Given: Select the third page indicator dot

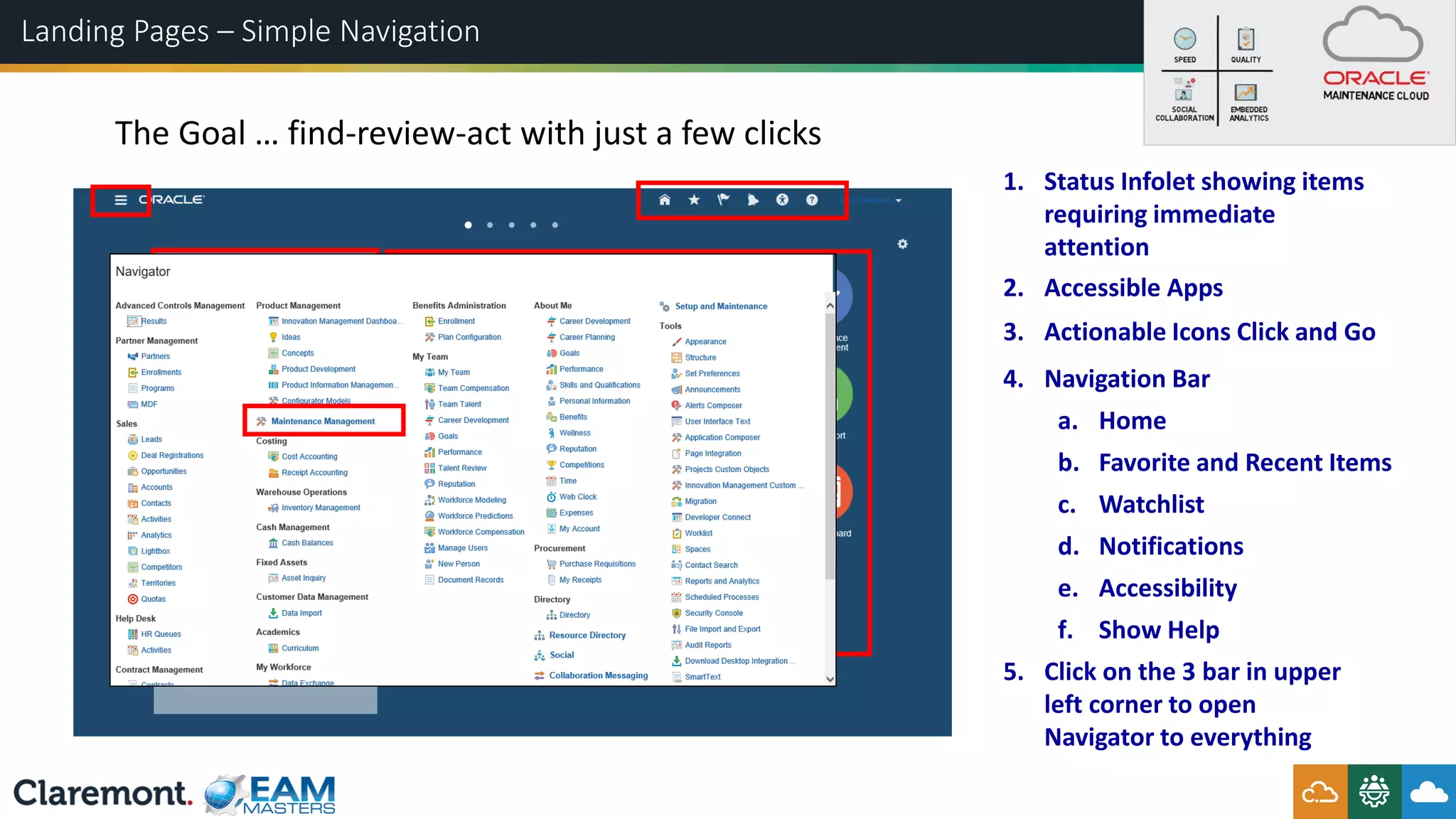Looking at the screenshot, I should (511, 225).
